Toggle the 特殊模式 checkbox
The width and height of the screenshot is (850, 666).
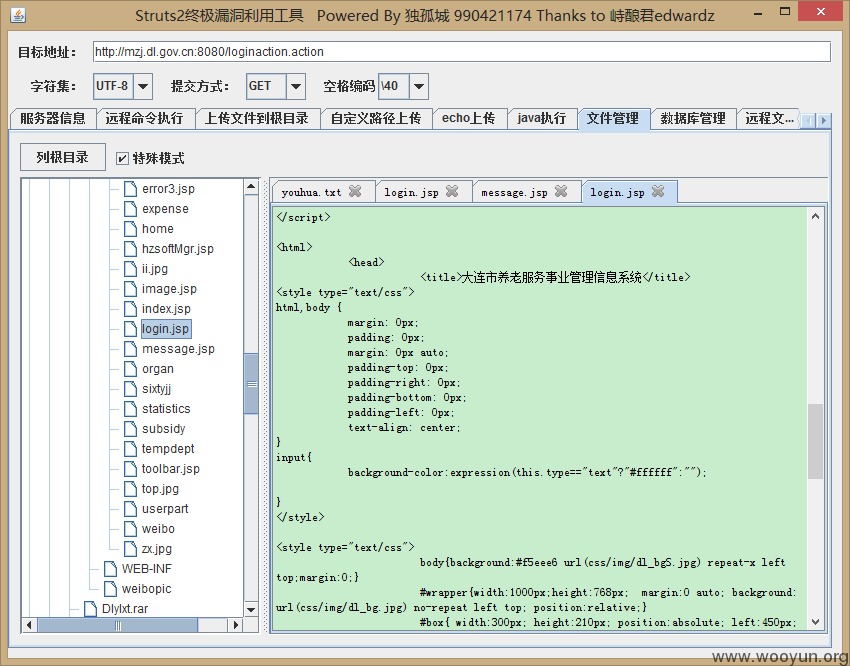pos(123,158)
